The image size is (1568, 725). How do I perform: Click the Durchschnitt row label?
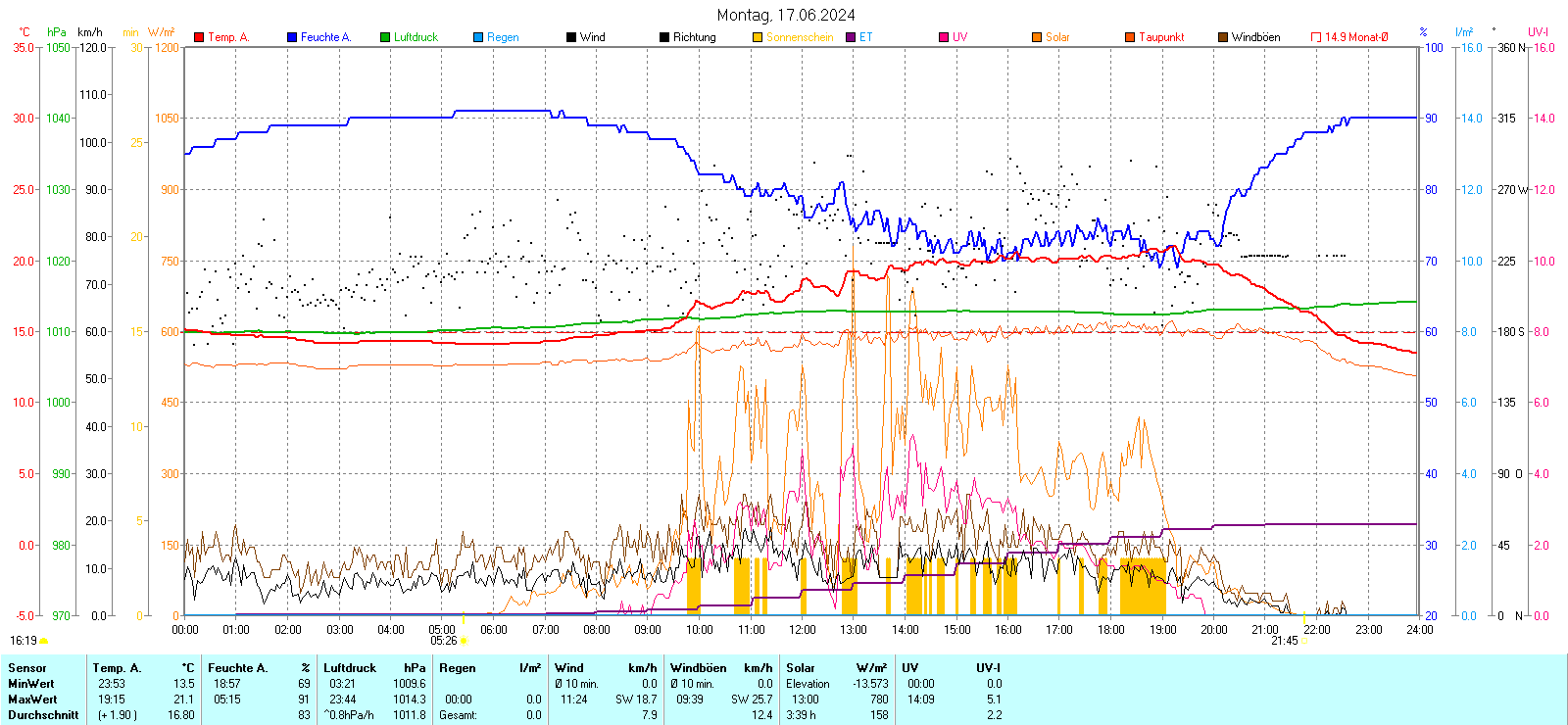43,715
